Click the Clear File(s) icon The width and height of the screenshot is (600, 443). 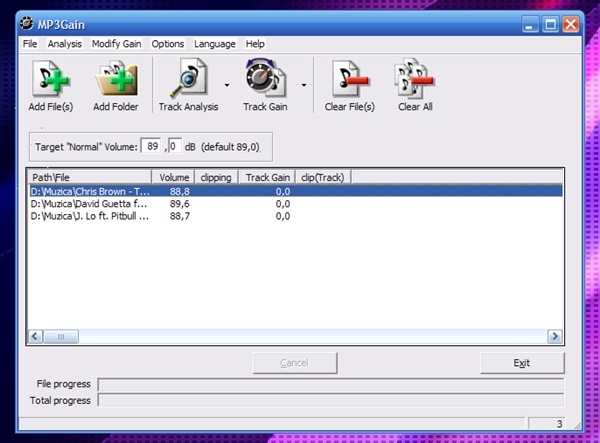(x=350, y=78)
